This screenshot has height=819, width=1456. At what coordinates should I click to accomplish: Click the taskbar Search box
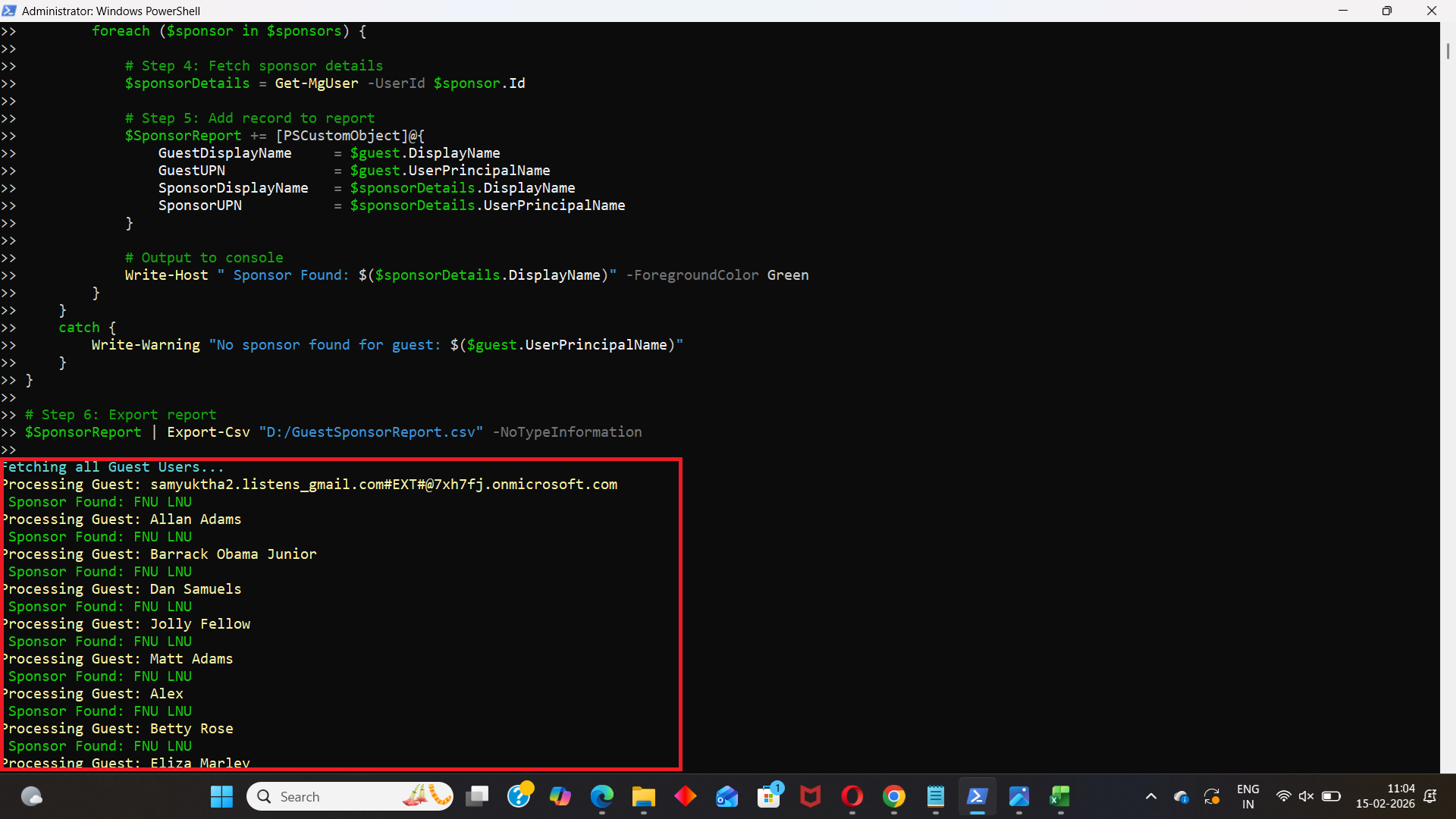tap(349, 796)
